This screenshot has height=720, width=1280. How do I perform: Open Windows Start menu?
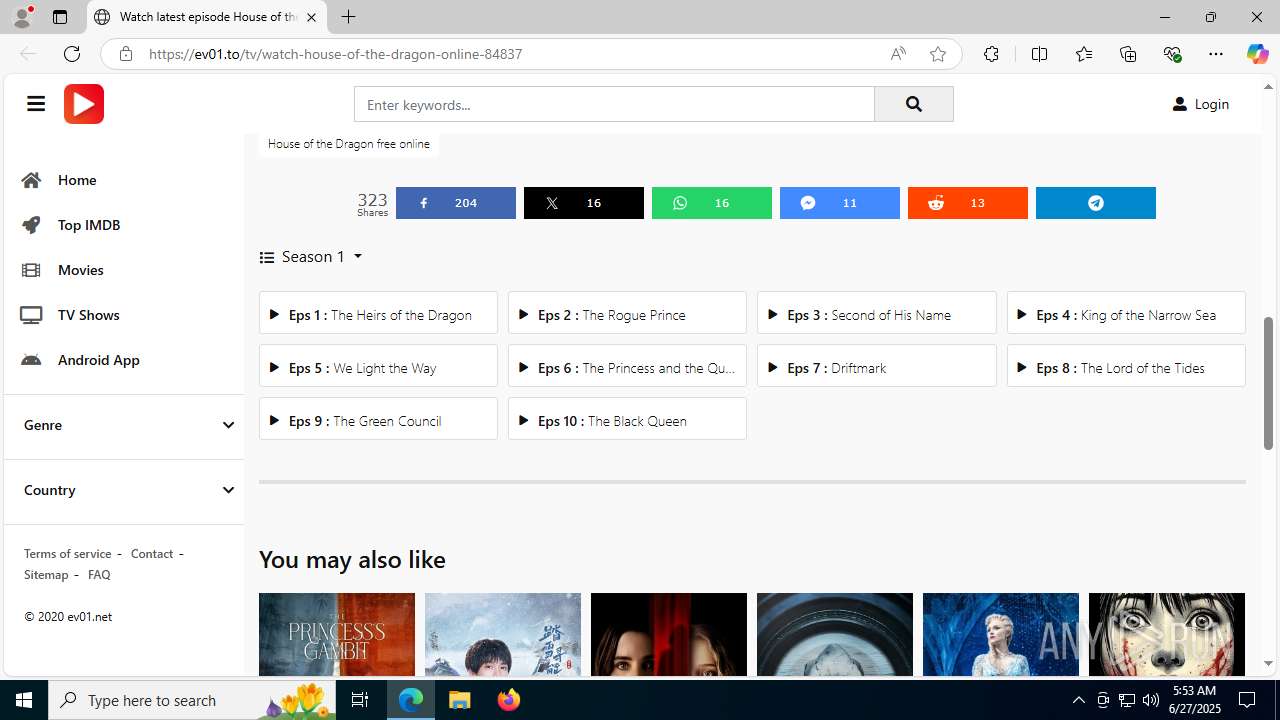click(x=24, y=700)
